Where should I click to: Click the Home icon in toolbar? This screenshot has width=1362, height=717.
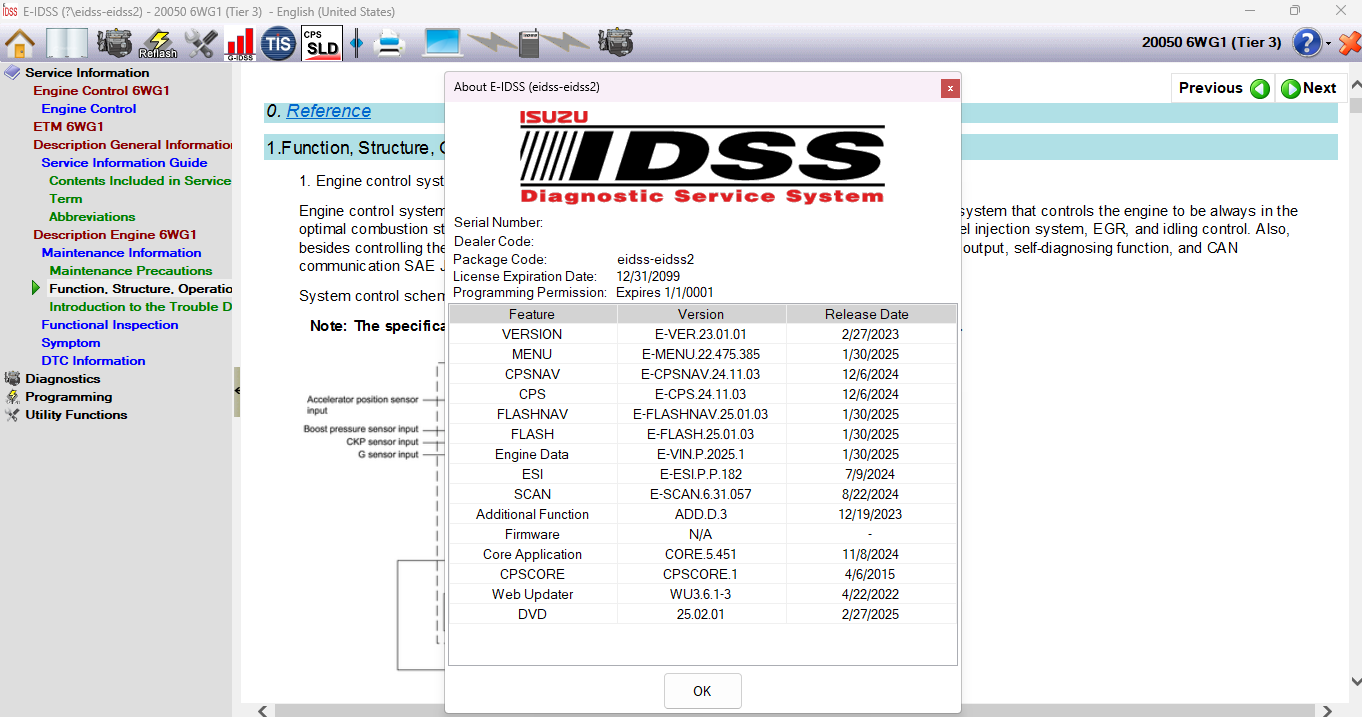(20, 43)
